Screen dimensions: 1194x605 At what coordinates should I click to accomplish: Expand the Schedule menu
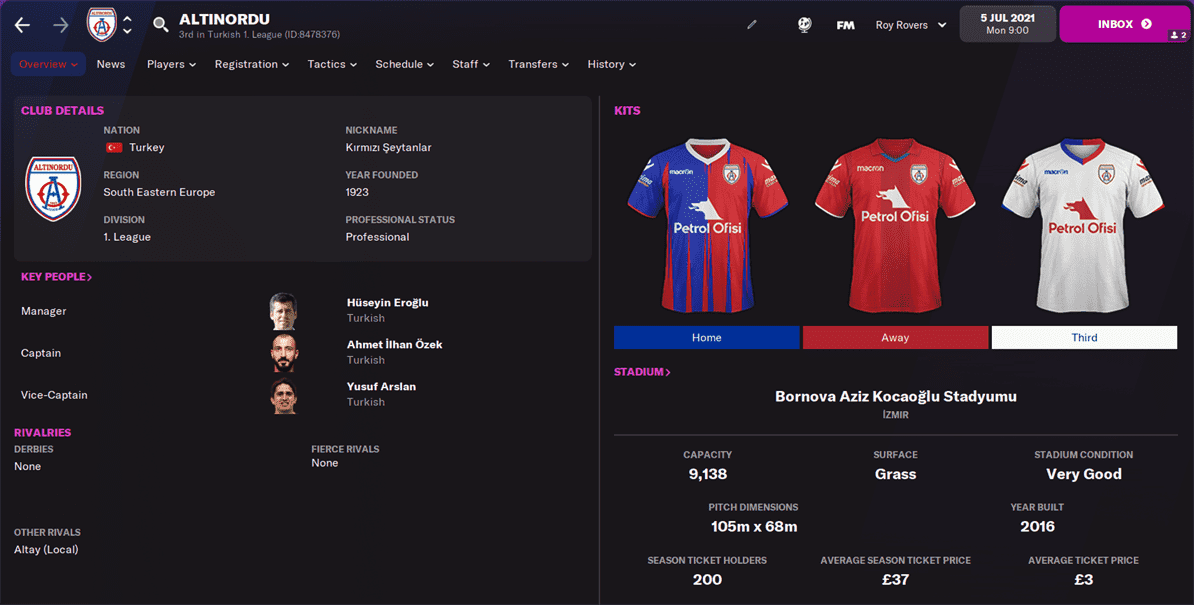click(404, 64)
